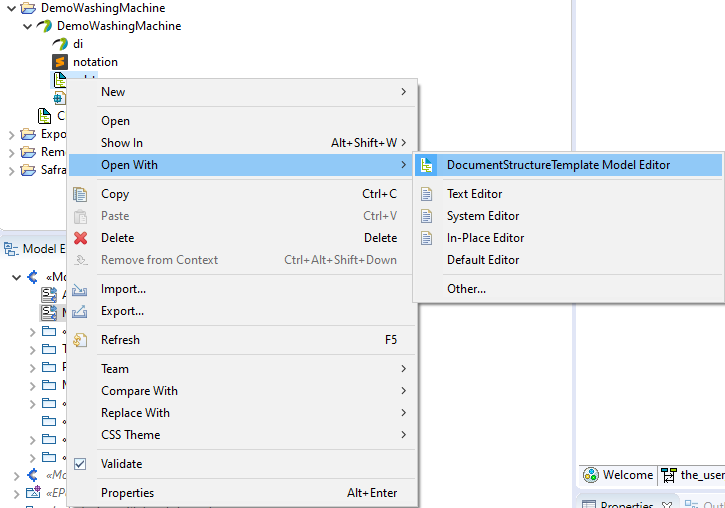The height and width of the screenshot is (508, 725).
Task: Select the notation file in tree
Action: coord(85,62)
